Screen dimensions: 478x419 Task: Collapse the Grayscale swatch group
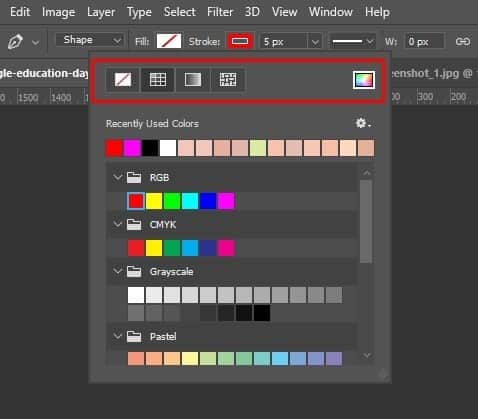tap(117, 271)
